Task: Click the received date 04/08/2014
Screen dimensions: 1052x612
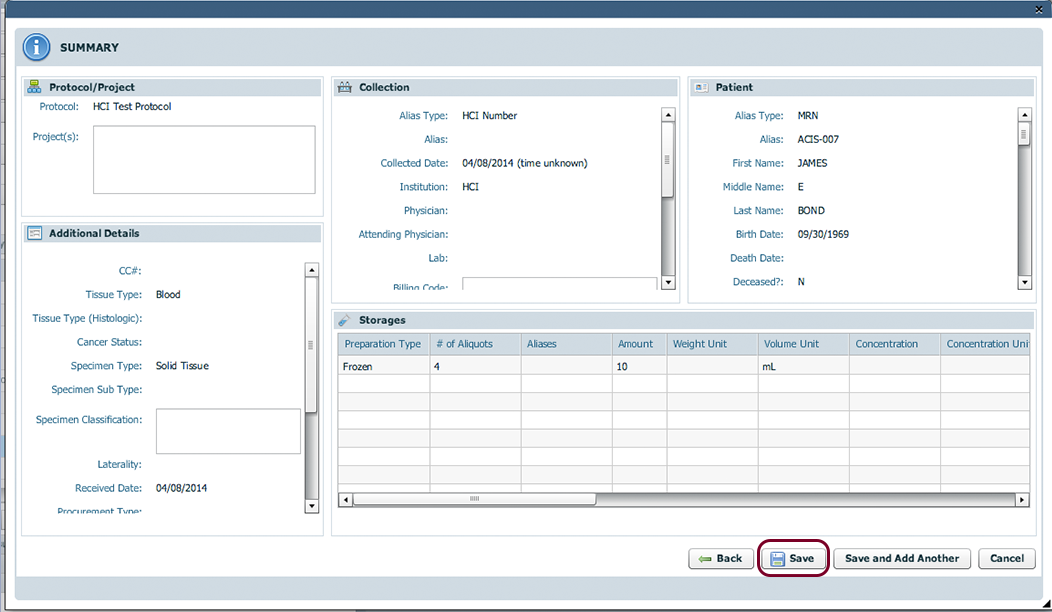Action: tap(181, 488)
